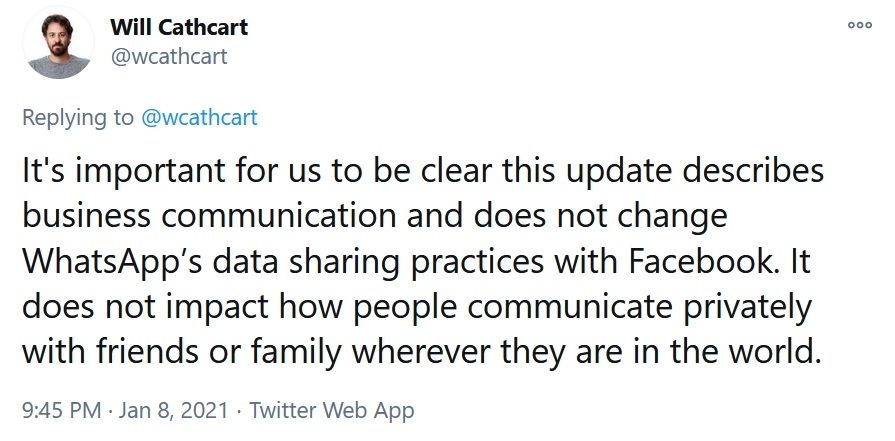Select the tweet line starting 'It's important'
Screen dimensions: 895x441
[x=423, y=172]
